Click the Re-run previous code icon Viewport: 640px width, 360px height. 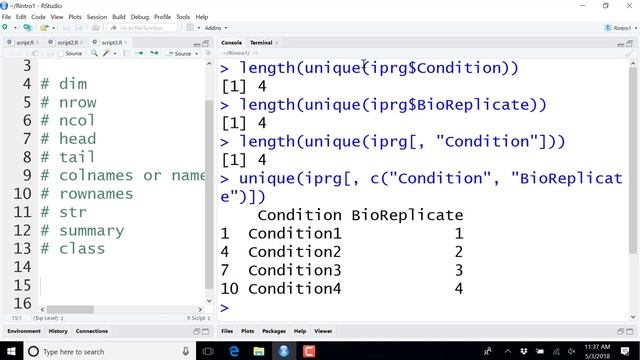(154, 53)
